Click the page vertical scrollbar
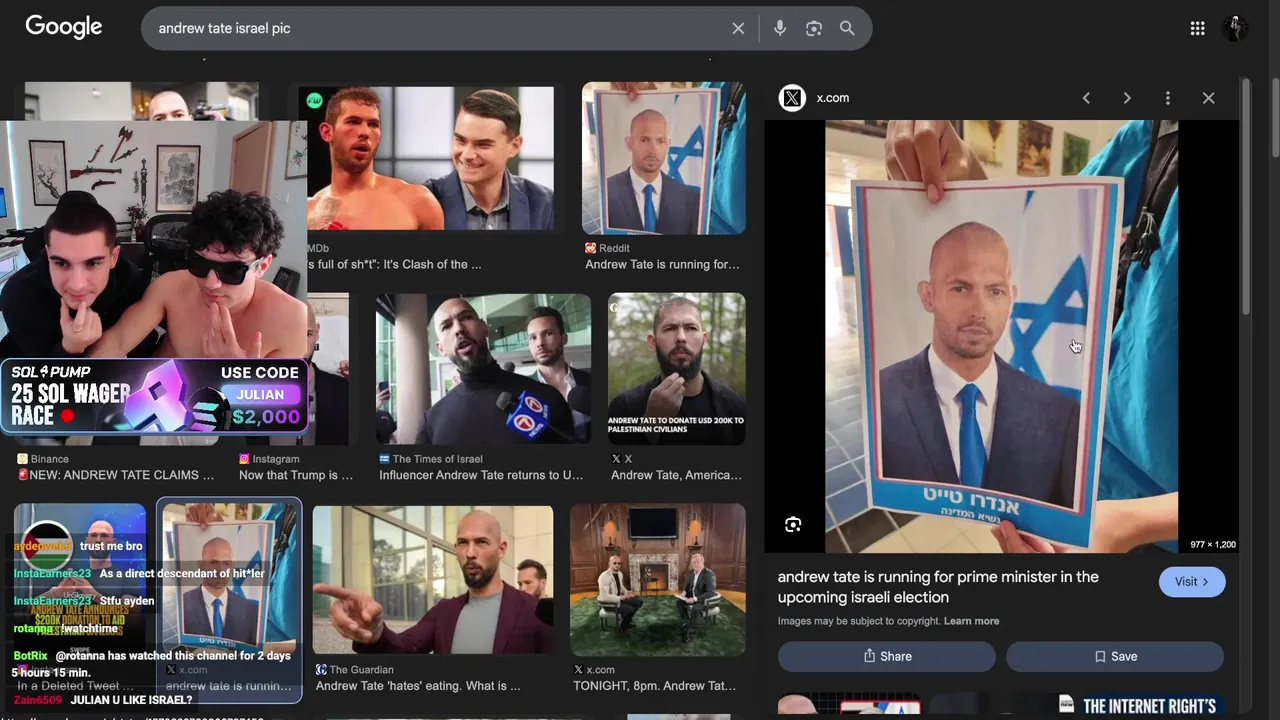1280x720 pixels. coord(1273,116)
